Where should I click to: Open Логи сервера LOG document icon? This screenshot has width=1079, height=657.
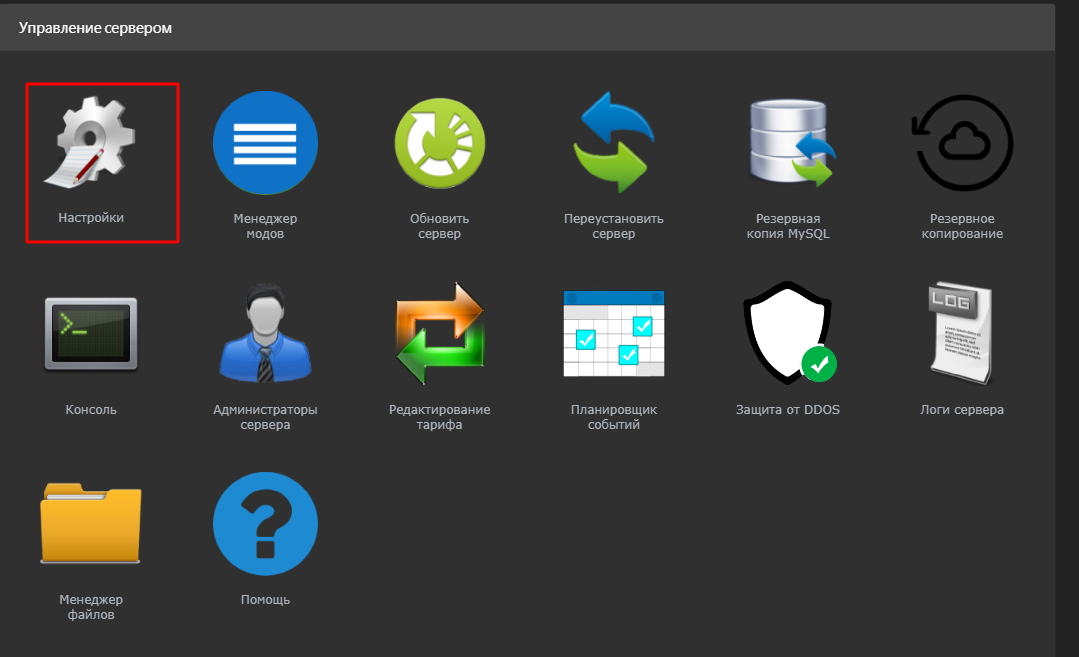961,334
